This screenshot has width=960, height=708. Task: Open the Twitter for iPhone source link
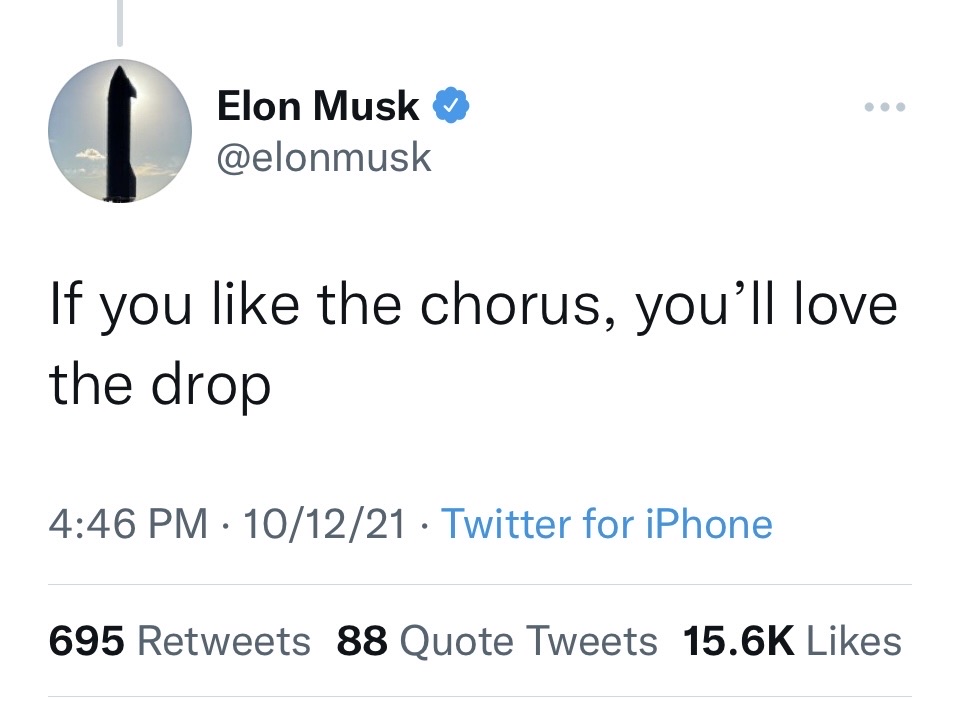[x=606, y=524]
